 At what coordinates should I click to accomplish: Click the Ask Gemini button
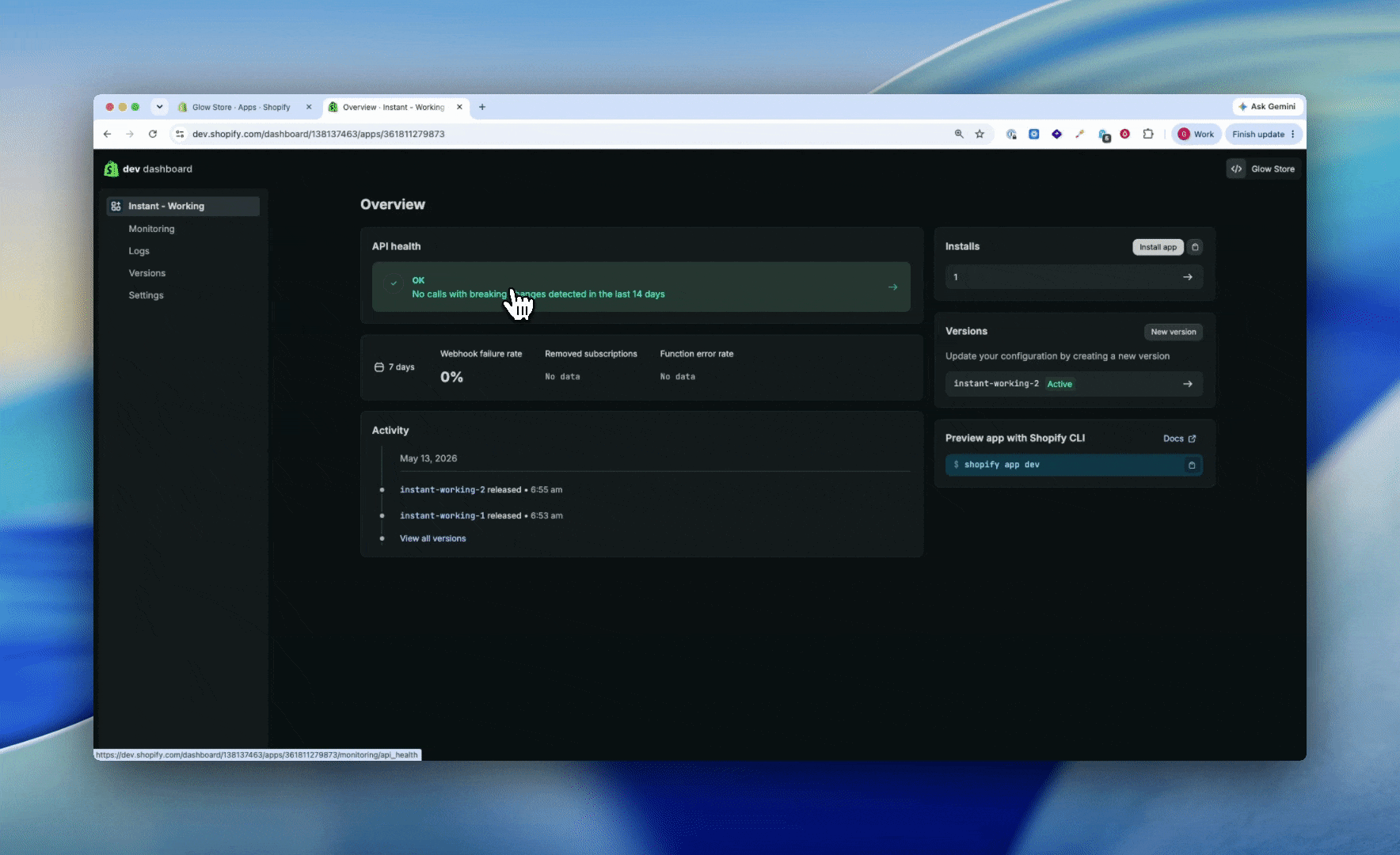pyautogui.click(x=1267, y=107)
